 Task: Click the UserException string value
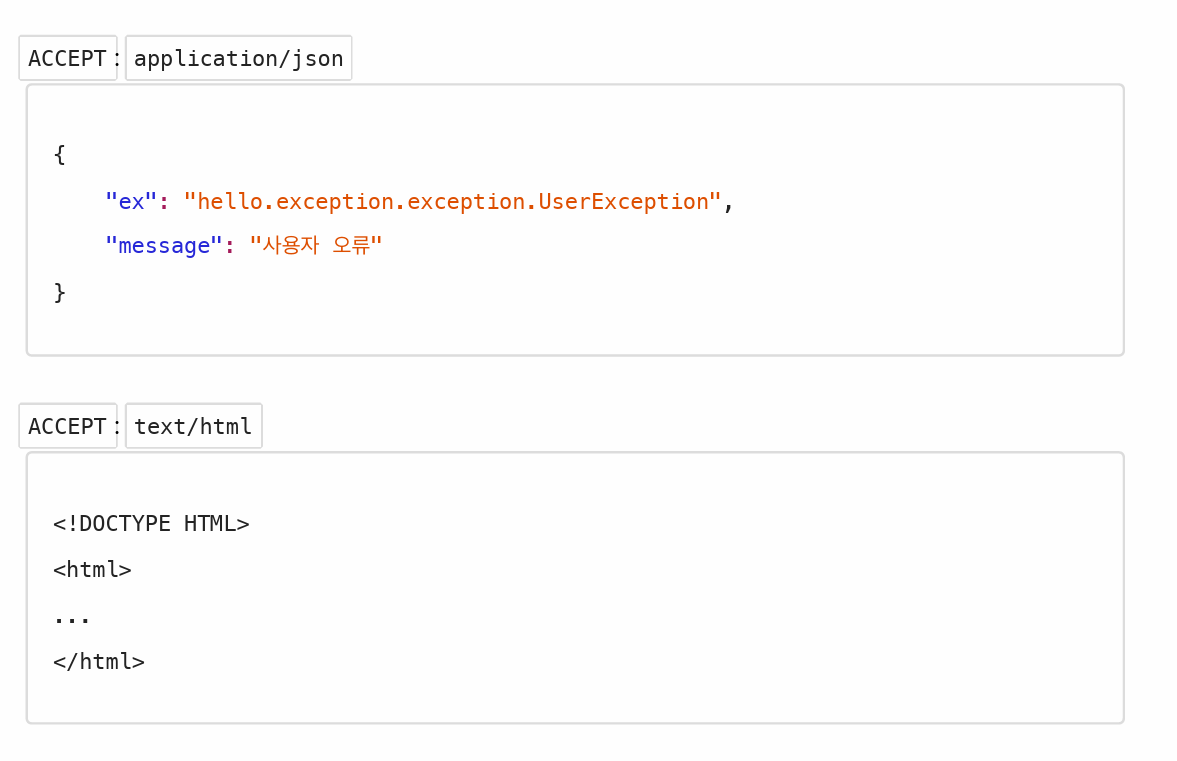click(453, 201)
